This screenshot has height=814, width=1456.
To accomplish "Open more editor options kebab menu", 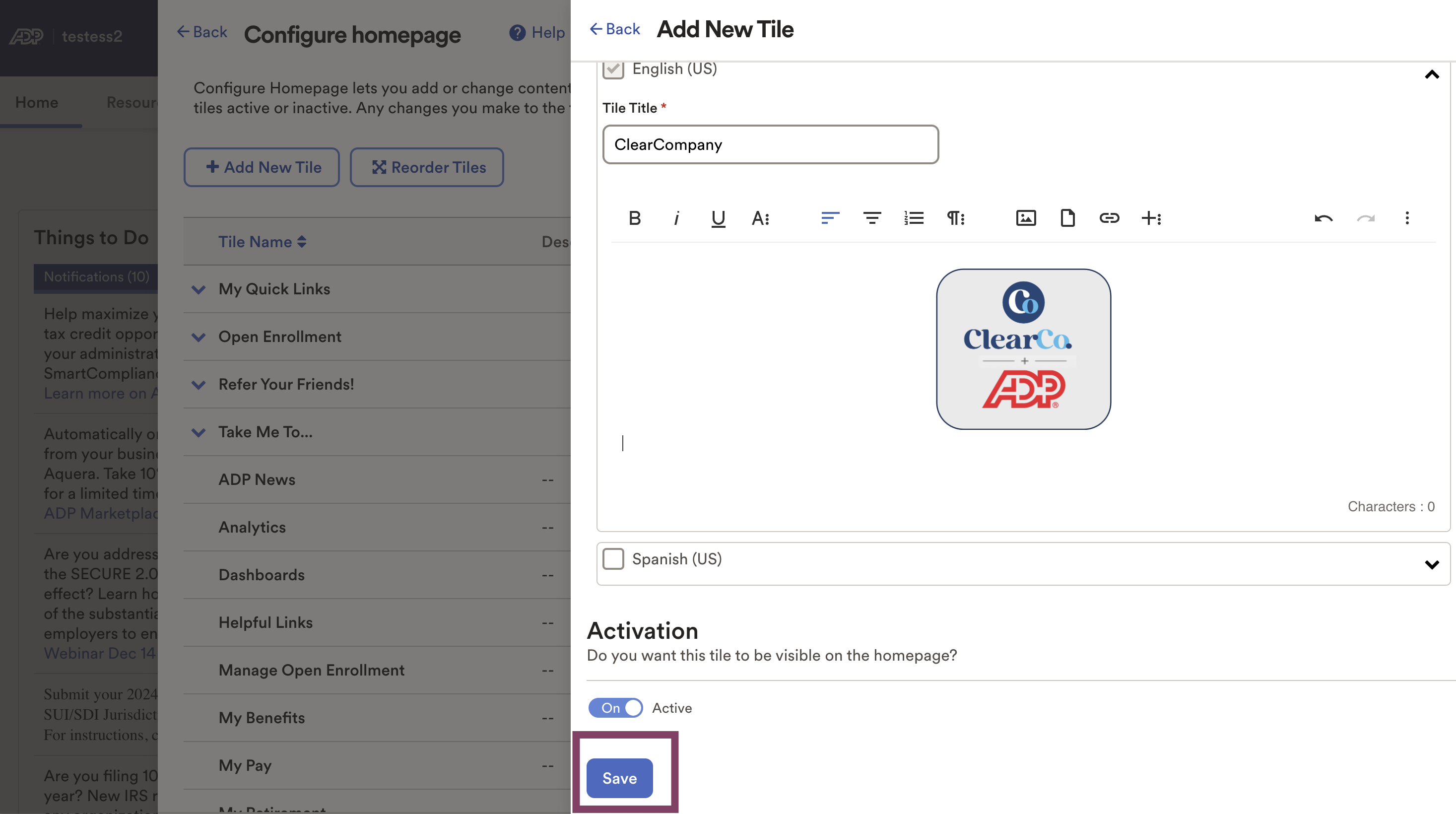I will pos(1407,218).
